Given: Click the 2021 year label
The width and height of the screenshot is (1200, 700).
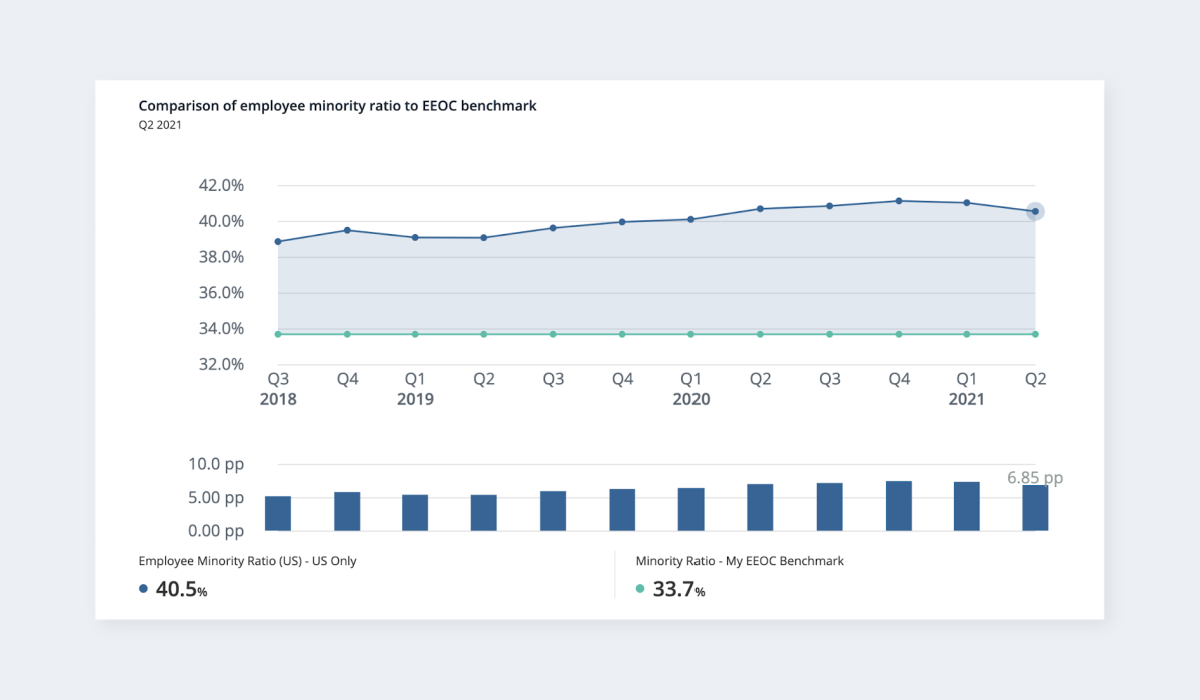Looking at the screenshot, I should tap(966, 399).
